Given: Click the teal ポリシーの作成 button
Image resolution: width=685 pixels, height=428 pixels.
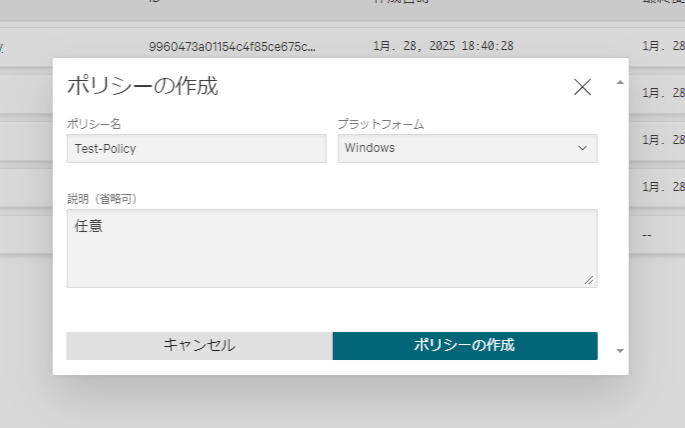Looking at the screenshot, I should click(x=465, y=345).
